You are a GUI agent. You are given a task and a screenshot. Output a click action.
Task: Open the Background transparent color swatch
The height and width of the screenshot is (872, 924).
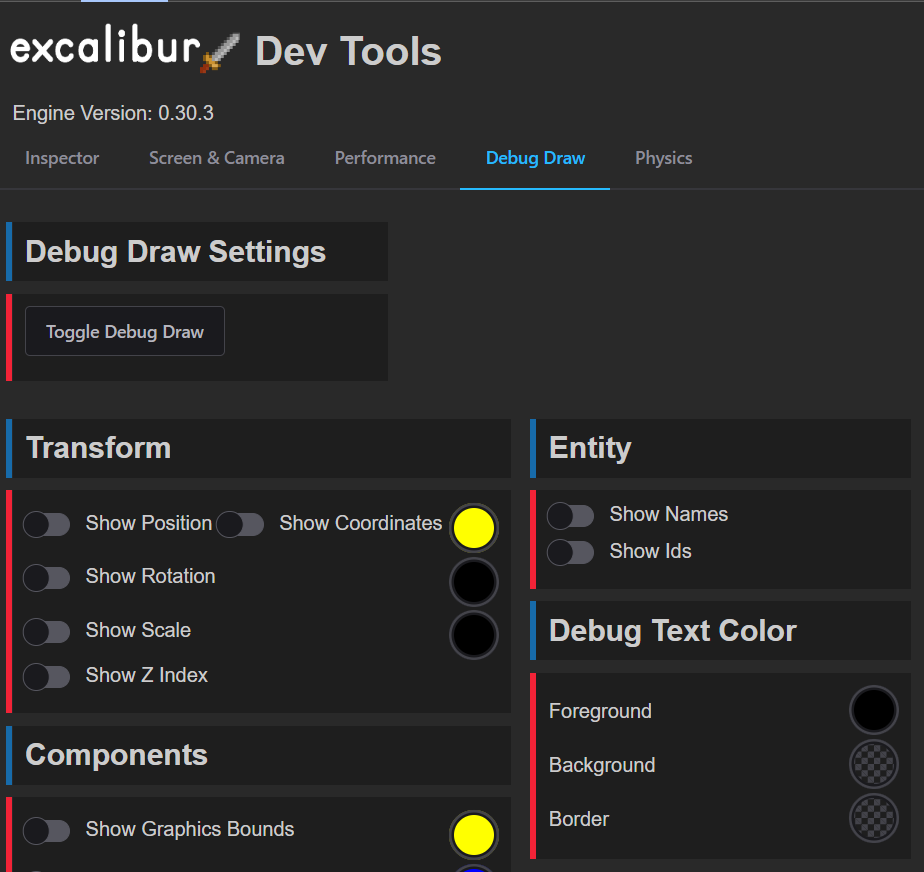[873, 765]
